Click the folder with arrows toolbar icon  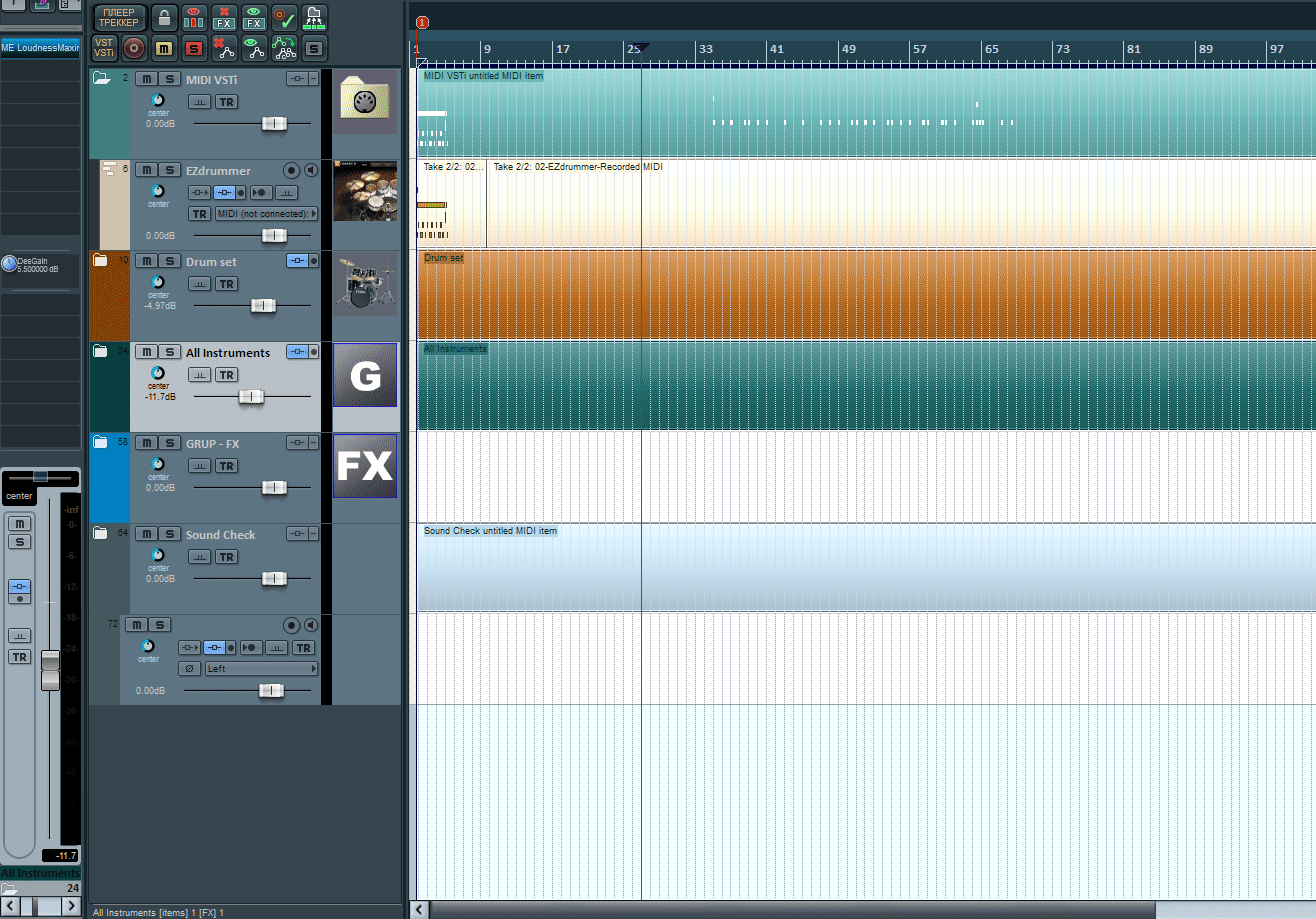point(315,17)
